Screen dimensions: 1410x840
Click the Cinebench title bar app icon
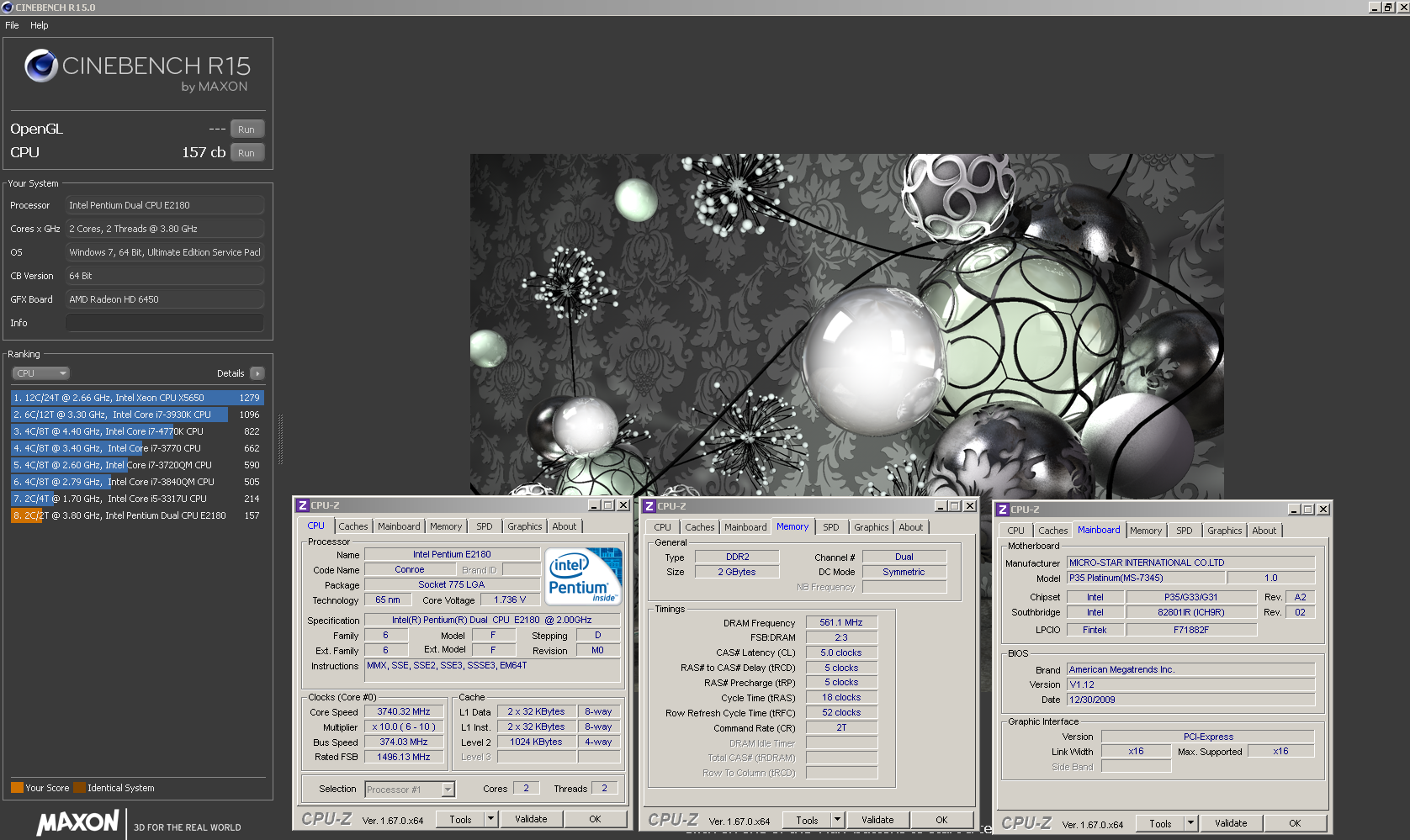coord(8,8)
